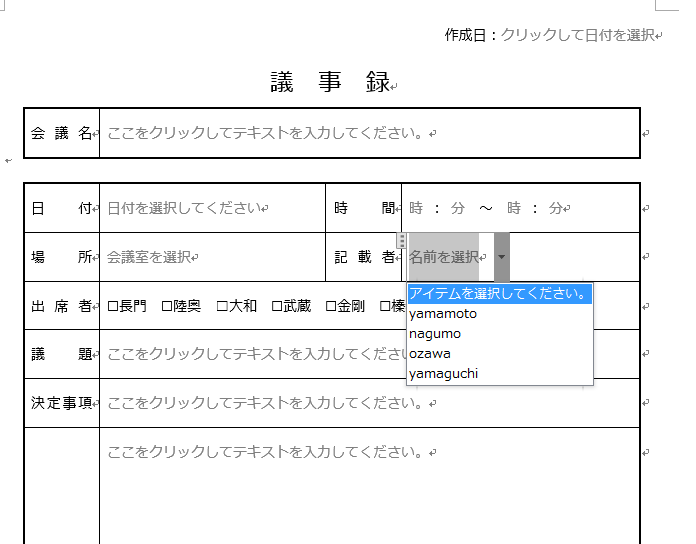Click the dropdown arrow of 名前を選択
This screenshot has height=544, width=696.
point(501,257)
